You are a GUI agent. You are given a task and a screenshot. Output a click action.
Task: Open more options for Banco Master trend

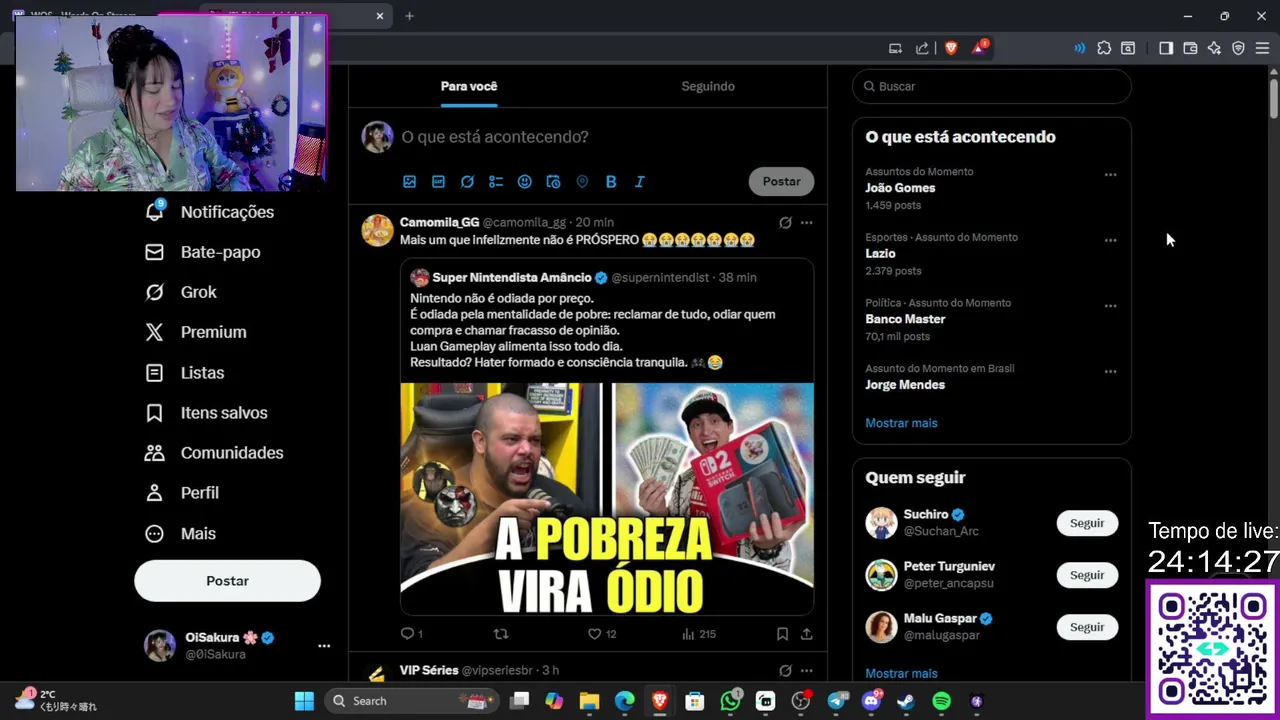point(1110,306)
